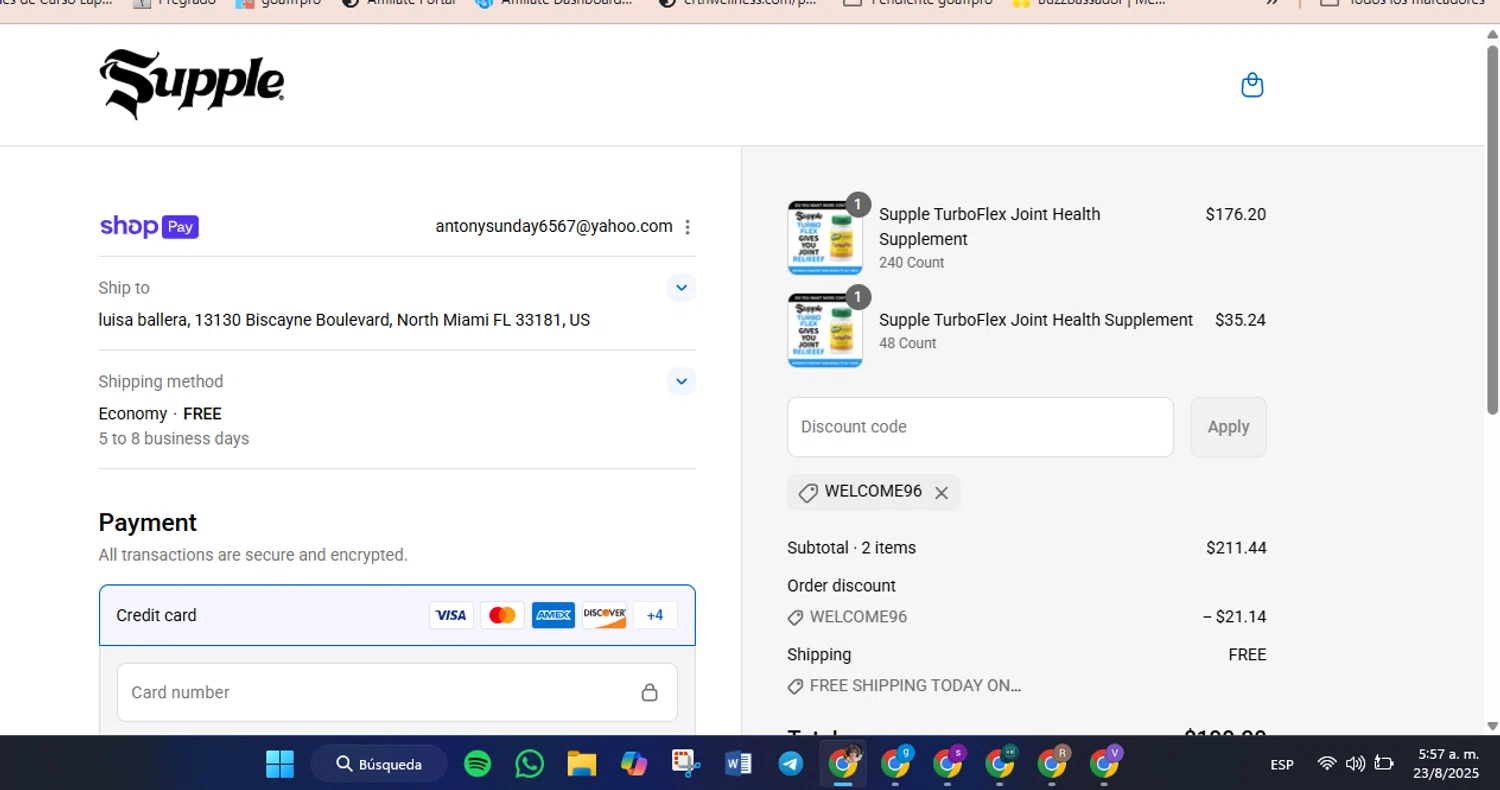Switch to the active Chrome window in taskbar
1500x790 pixels.
[x=844, y=764]
